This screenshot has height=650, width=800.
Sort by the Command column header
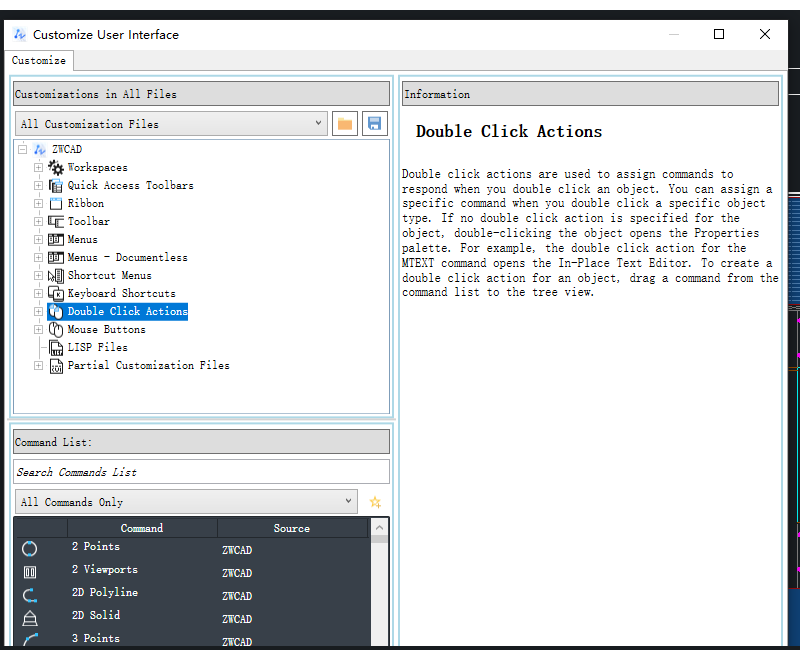(142, 528)
